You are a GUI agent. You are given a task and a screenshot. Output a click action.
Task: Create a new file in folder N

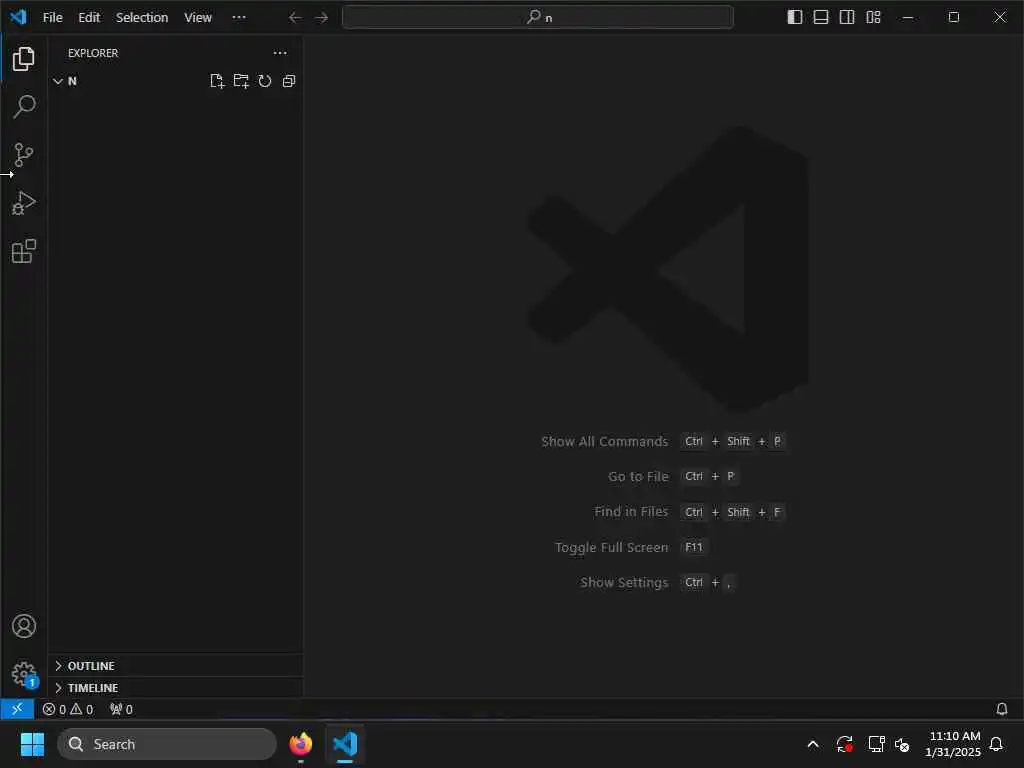pyautogui.click(x=217, y=81)
